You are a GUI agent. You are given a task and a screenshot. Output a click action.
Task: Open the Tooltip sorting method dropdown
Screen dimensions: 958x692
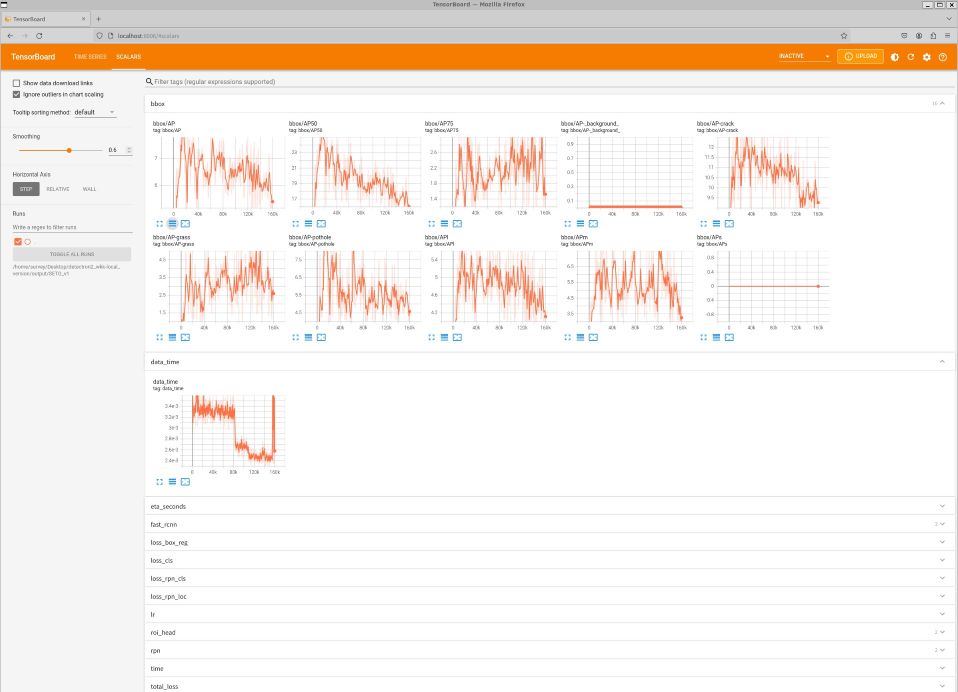95,112
